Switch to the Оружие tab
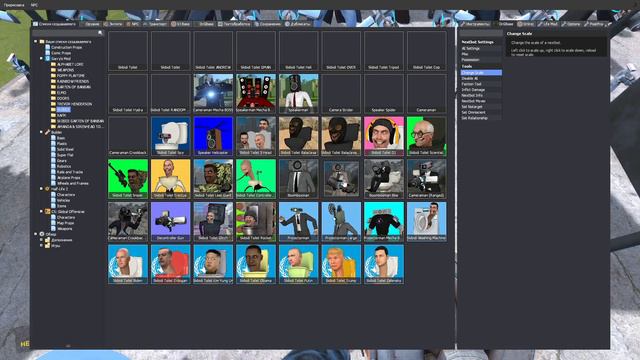 90,24
